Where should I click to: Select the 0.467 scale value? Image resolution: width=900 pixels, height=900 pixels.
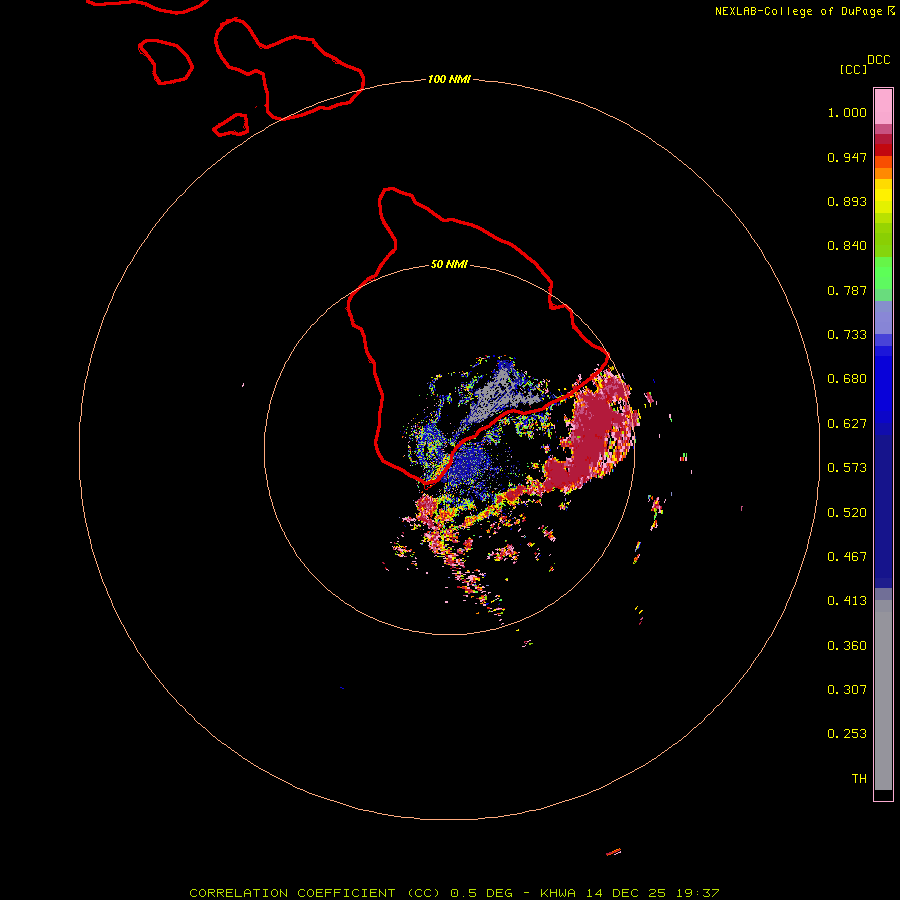pos(847,557)
